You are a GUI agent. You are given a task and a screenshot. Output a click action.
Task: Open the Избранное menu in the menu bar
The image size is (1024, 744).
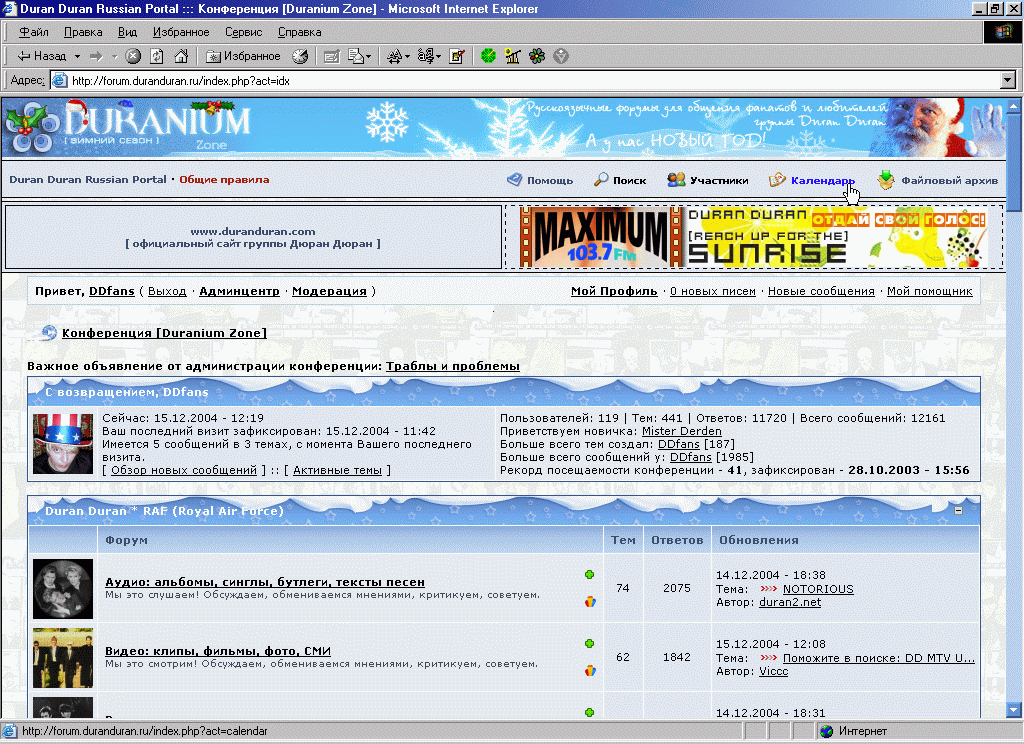(181, 32)
